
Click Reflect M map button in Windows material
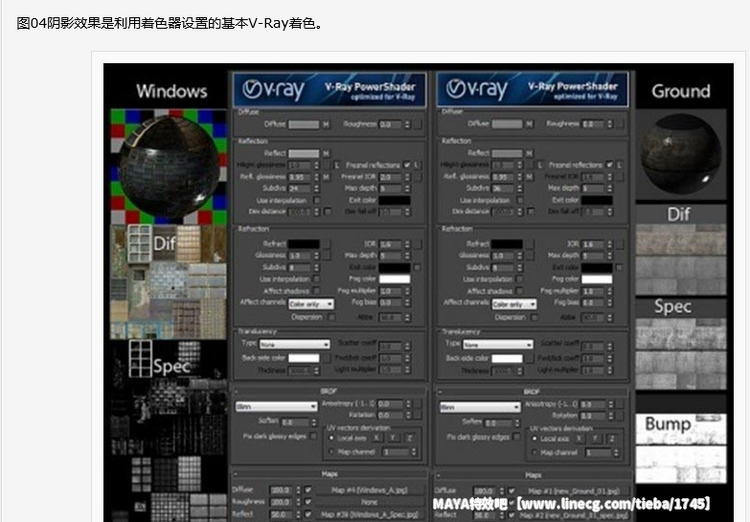coord(326,154)
